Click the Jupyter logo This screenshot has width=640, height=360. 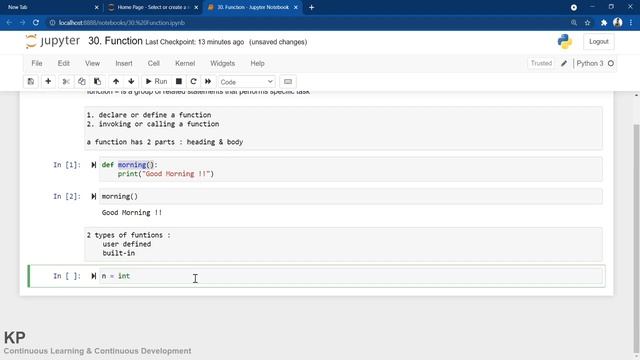pyautogui.click(x=53, y=41)
